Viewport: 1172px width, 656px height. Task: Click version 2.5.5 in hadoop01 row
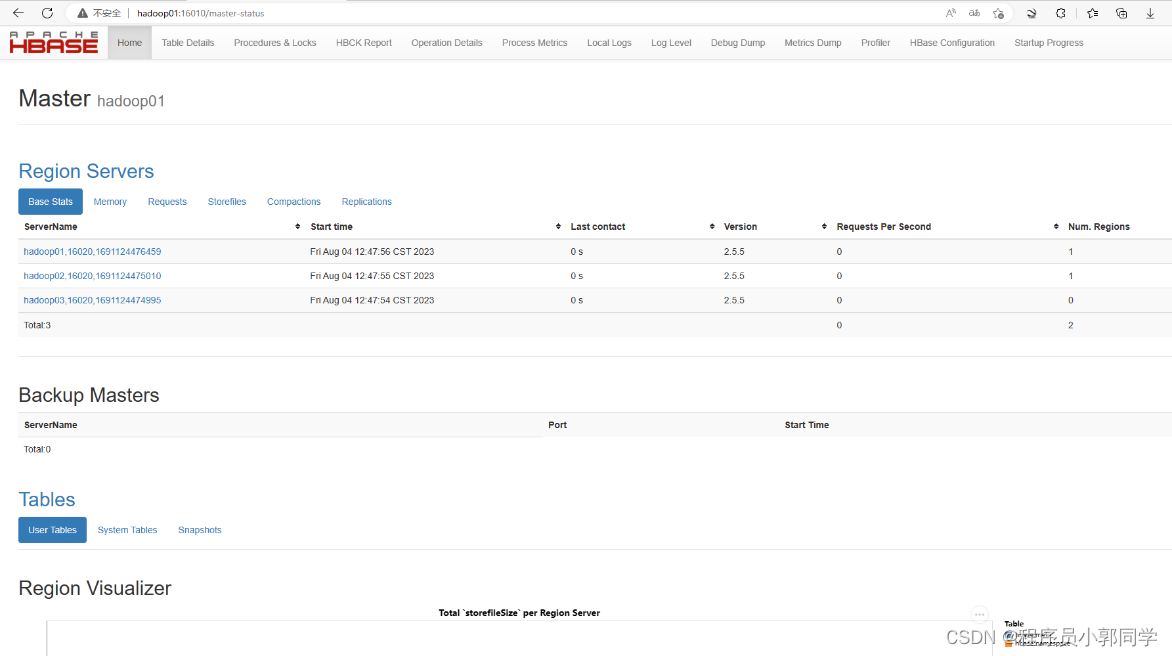(734, 252)
